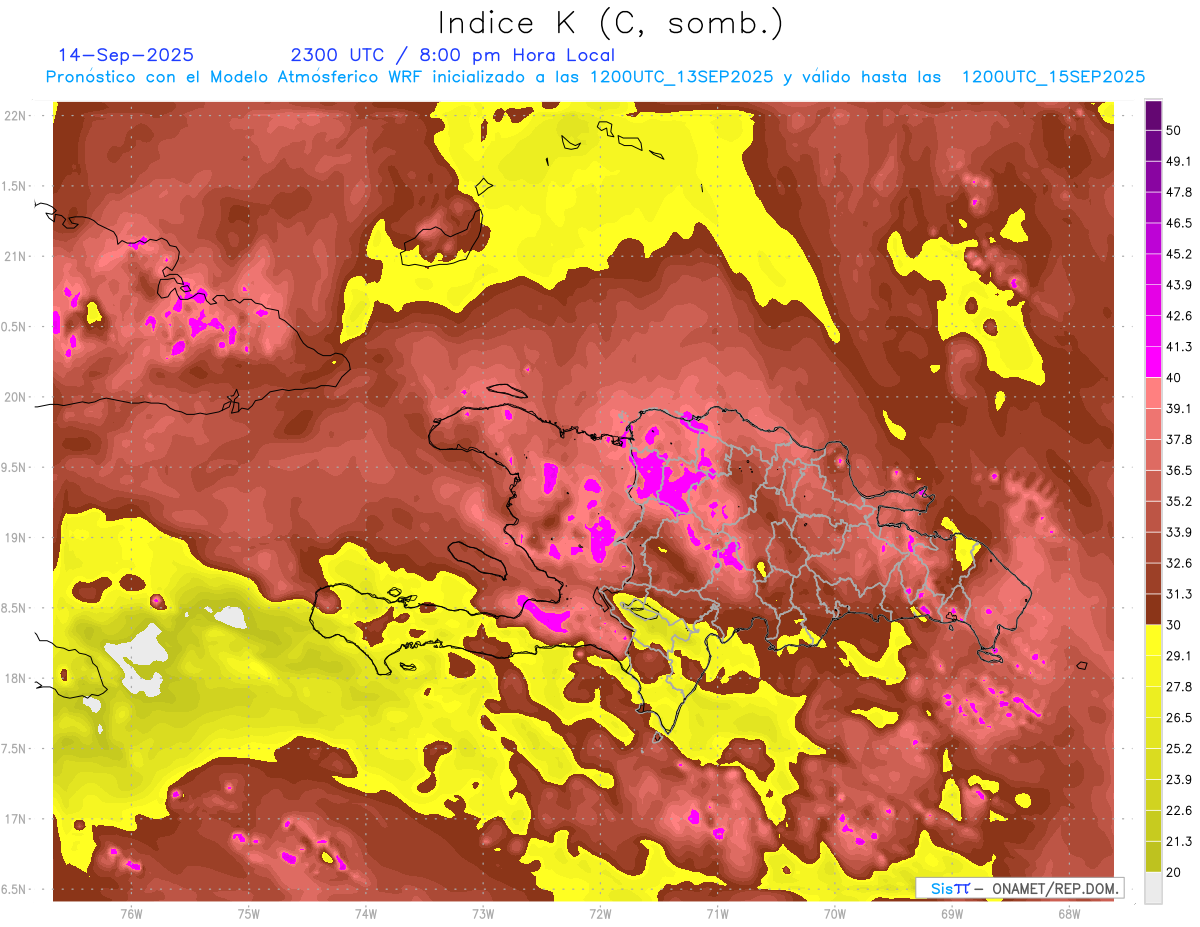Click the color bar value 41.3
Image resolution: width=1200 pixels, height=927 pixels.
1178,347
